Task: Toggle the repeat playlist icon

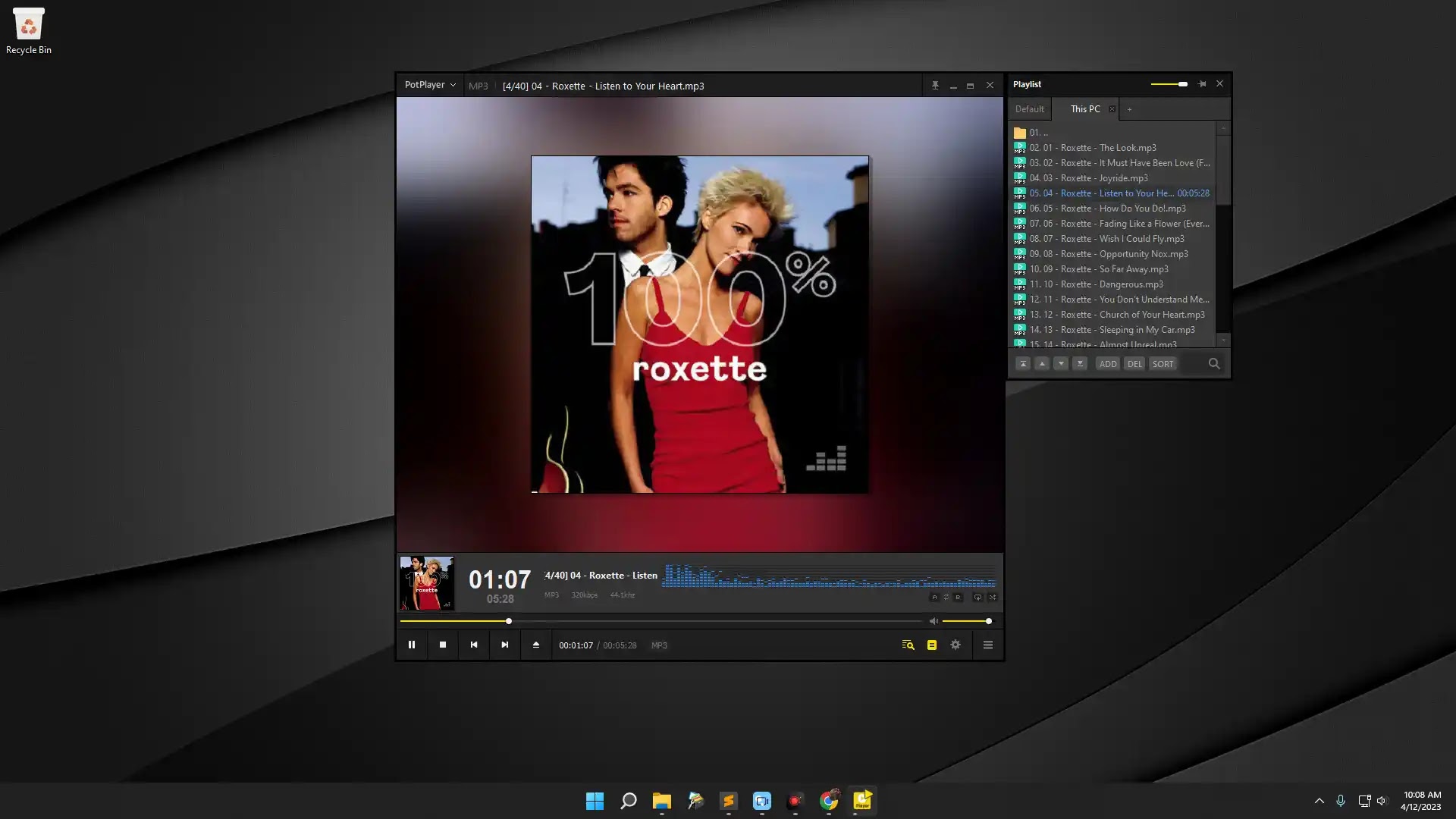Action: (977, 598)
